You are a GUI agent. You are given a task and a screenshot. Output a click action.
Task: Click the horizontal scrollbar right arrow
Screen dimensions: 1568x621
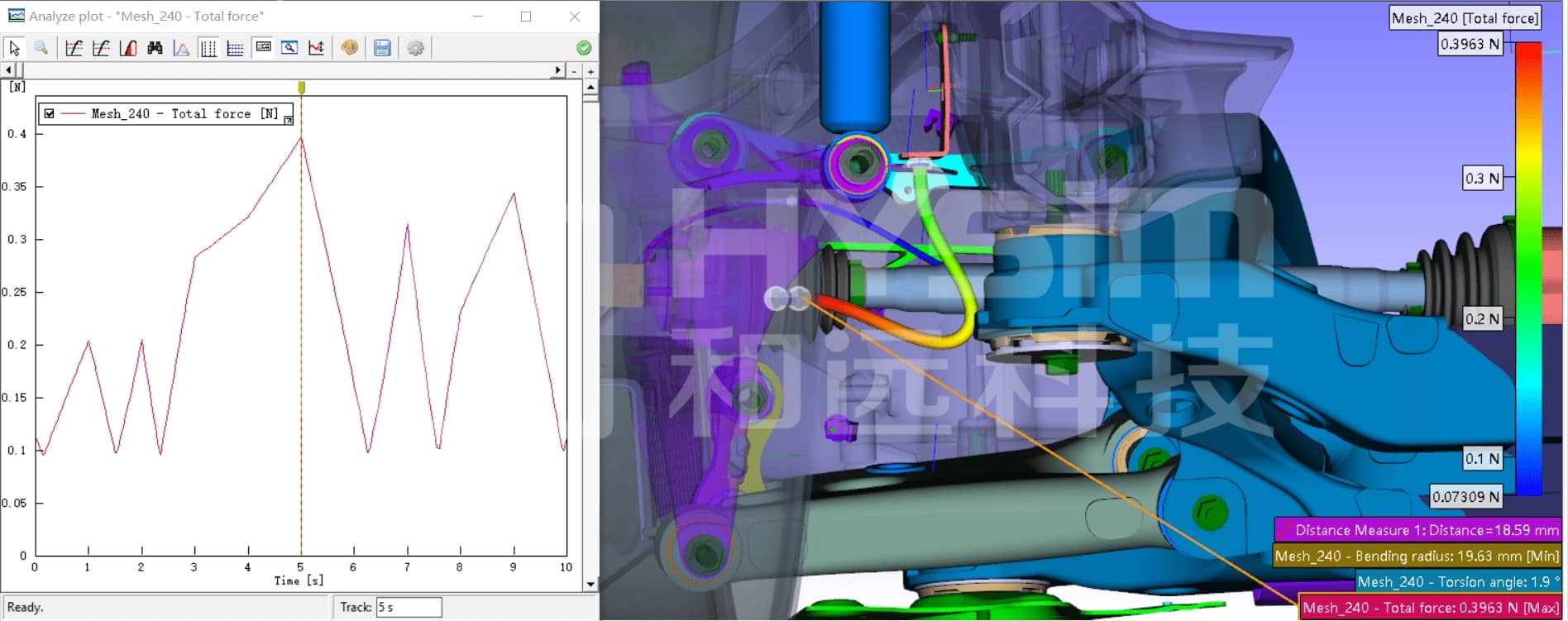point(558,71)
